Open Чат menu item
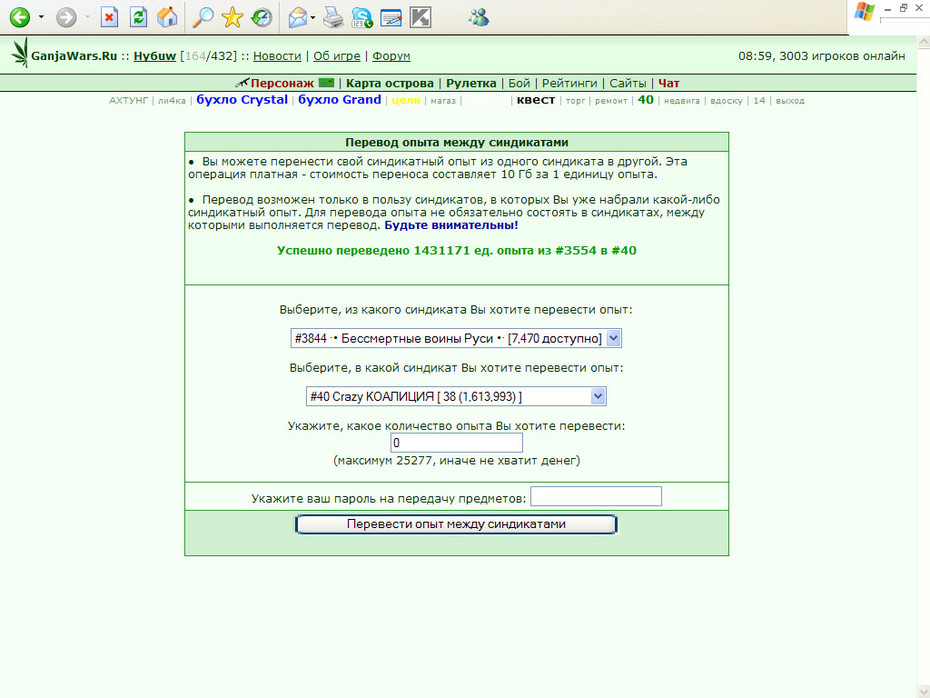The width and height of the screenshot is (930, 698). point(669,83)
